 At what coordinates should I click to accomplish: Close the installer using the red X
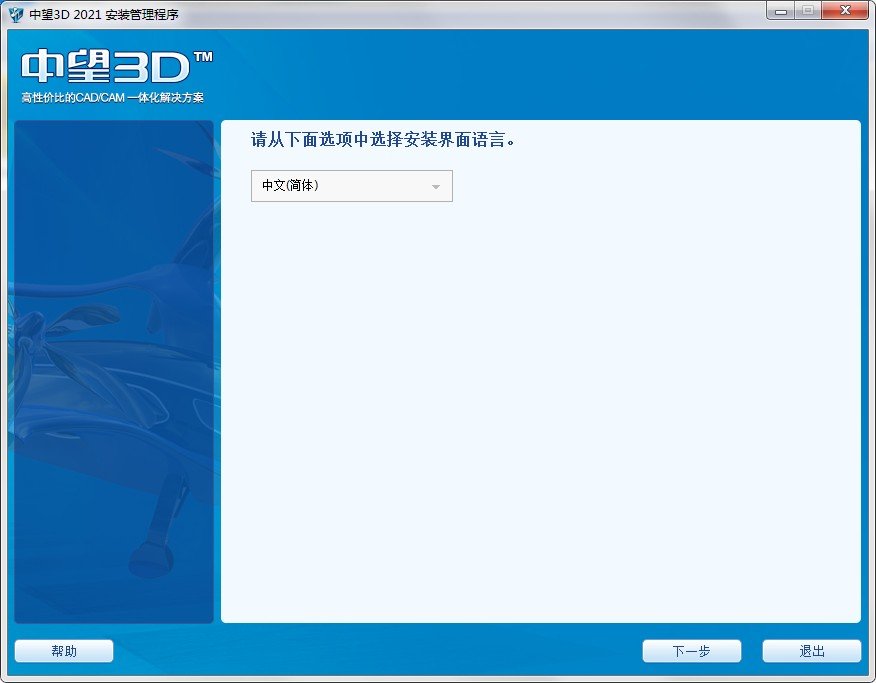tap(843, 11)
